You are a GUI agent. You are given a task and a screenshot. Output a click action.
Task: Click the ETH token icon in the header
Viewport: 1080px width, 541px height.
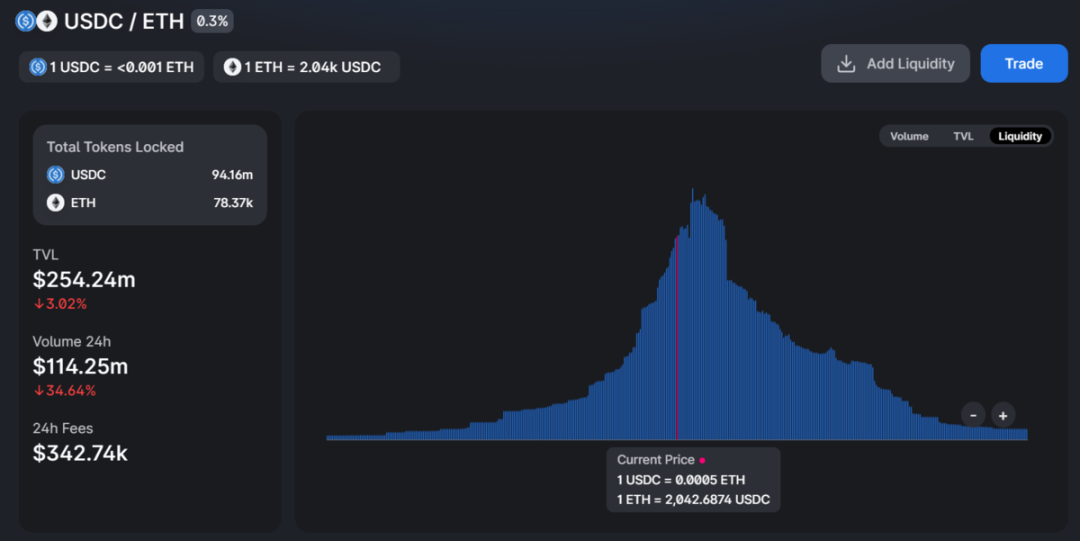pyautogui.click(x=47, y=21)
